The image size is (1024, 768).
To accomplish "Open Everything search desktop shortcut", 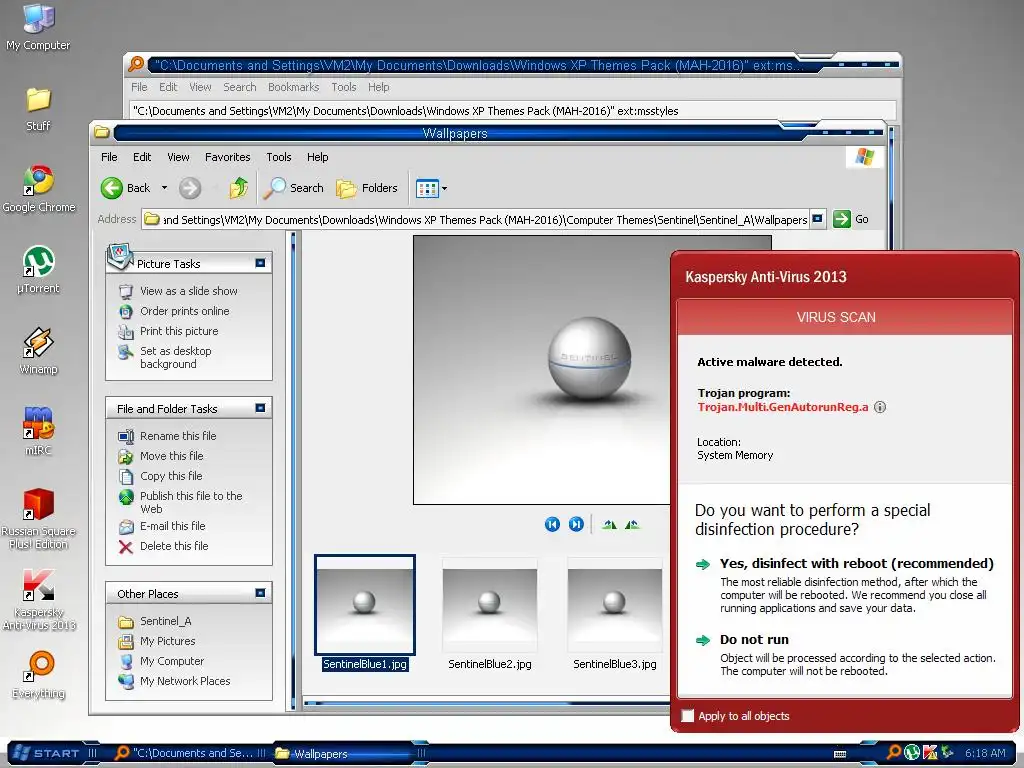I will [x=38, y=675].
